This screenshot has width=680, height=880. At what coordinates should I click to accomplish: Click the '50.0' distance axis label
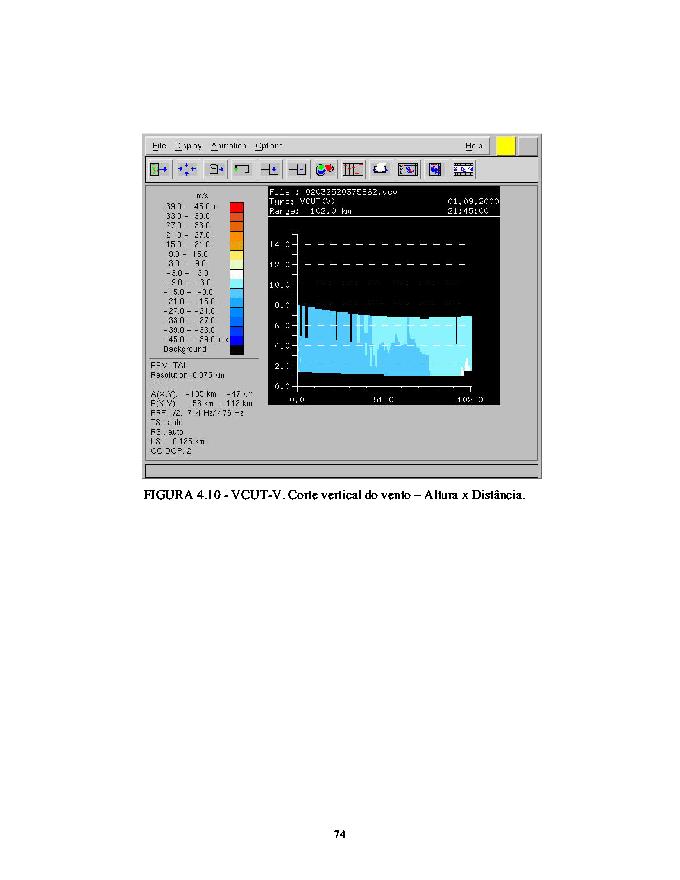click(384, 400)
